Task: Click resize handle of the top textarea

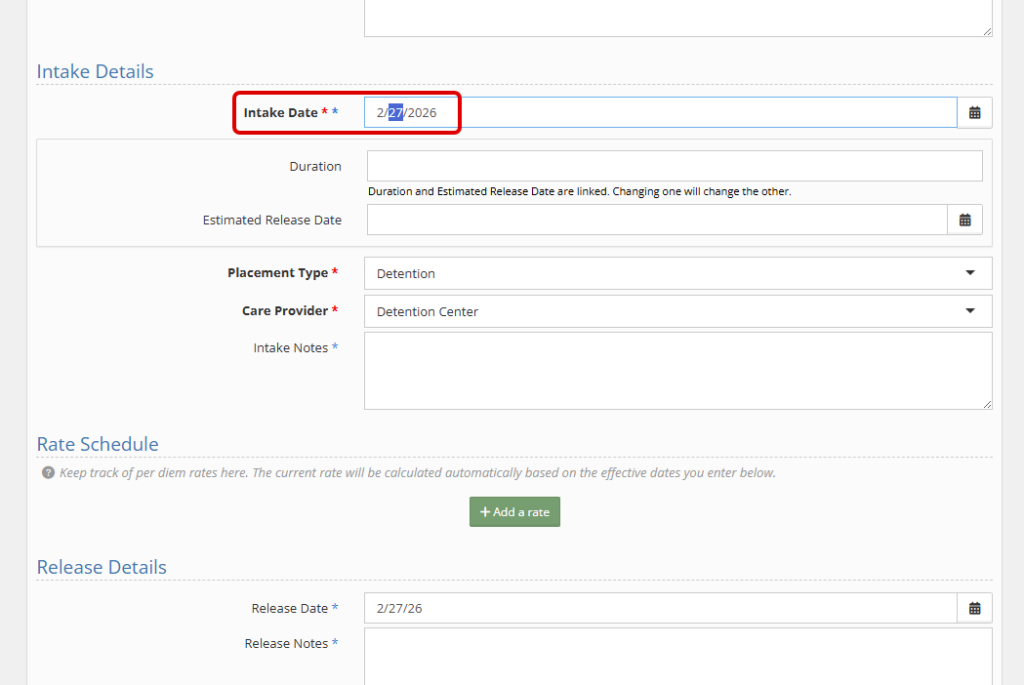Action: pyautogui.click(x=987, y=31)
